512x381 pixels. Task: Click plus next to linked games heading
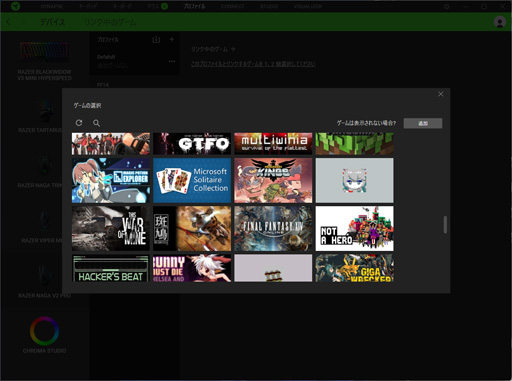click(233, 49)
